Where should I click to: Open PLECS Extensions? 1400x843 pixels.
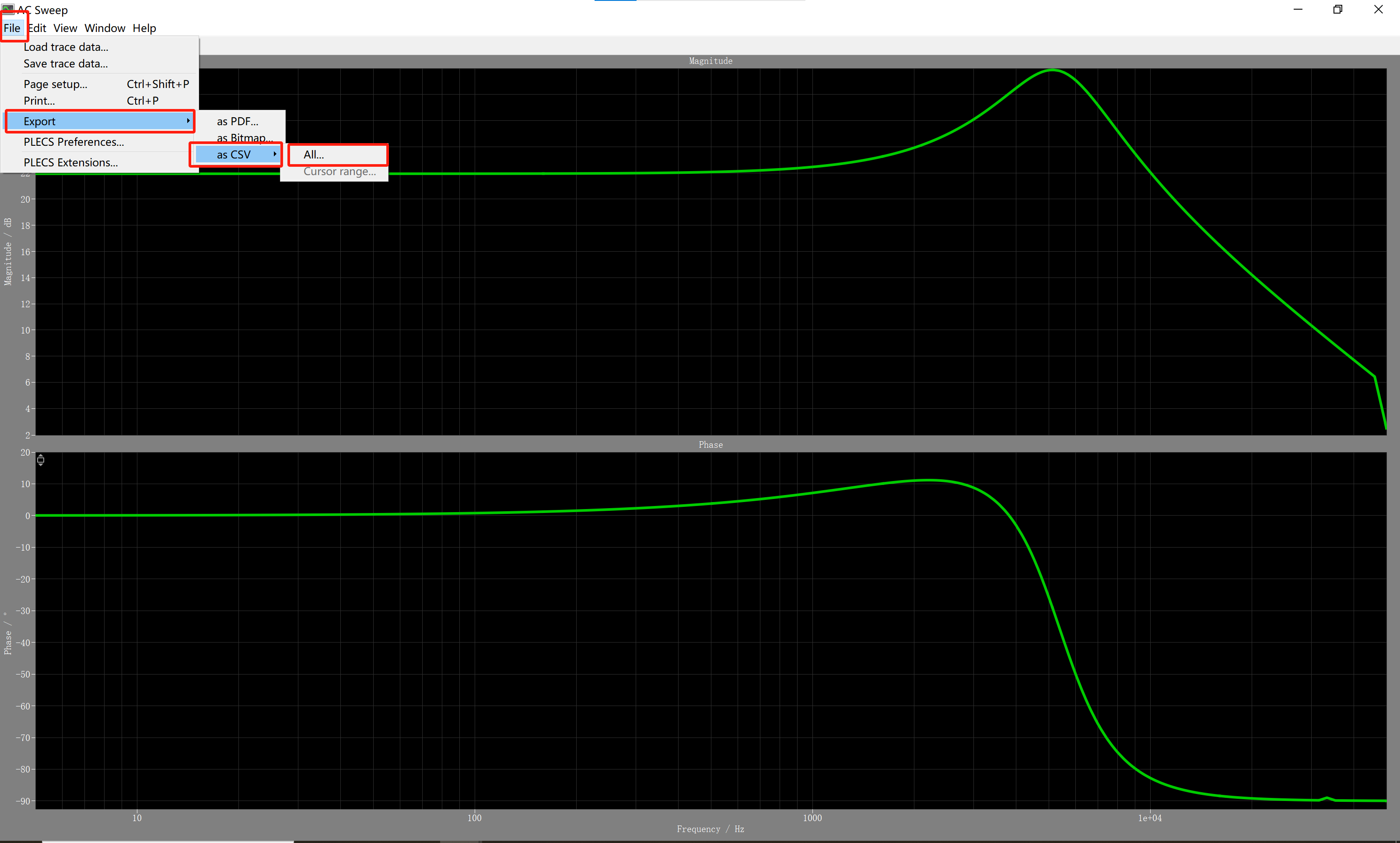click(71, 162)
